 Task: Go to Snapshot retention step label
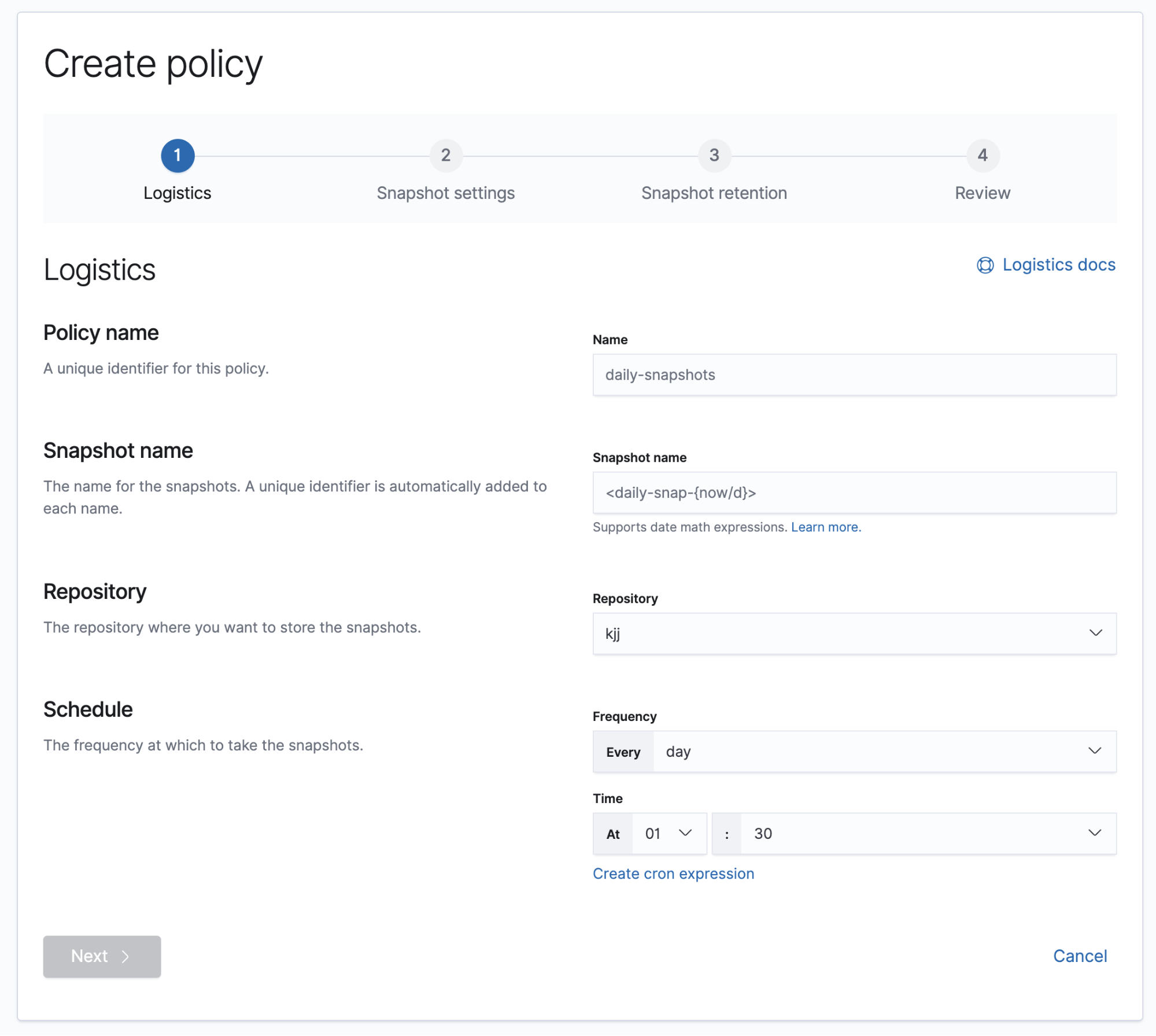(x=714, y=193)
